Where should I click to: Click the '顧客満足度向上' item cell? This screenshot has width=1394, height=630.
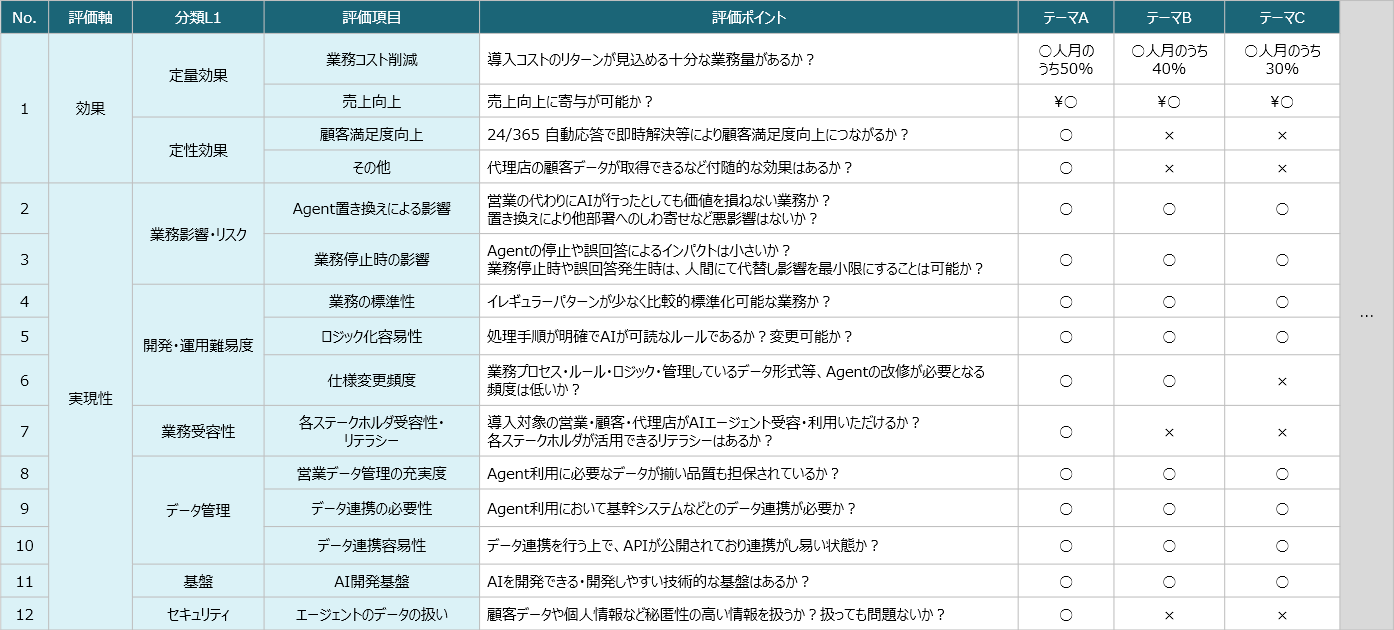pyautogui.click(x=372, y=134)
